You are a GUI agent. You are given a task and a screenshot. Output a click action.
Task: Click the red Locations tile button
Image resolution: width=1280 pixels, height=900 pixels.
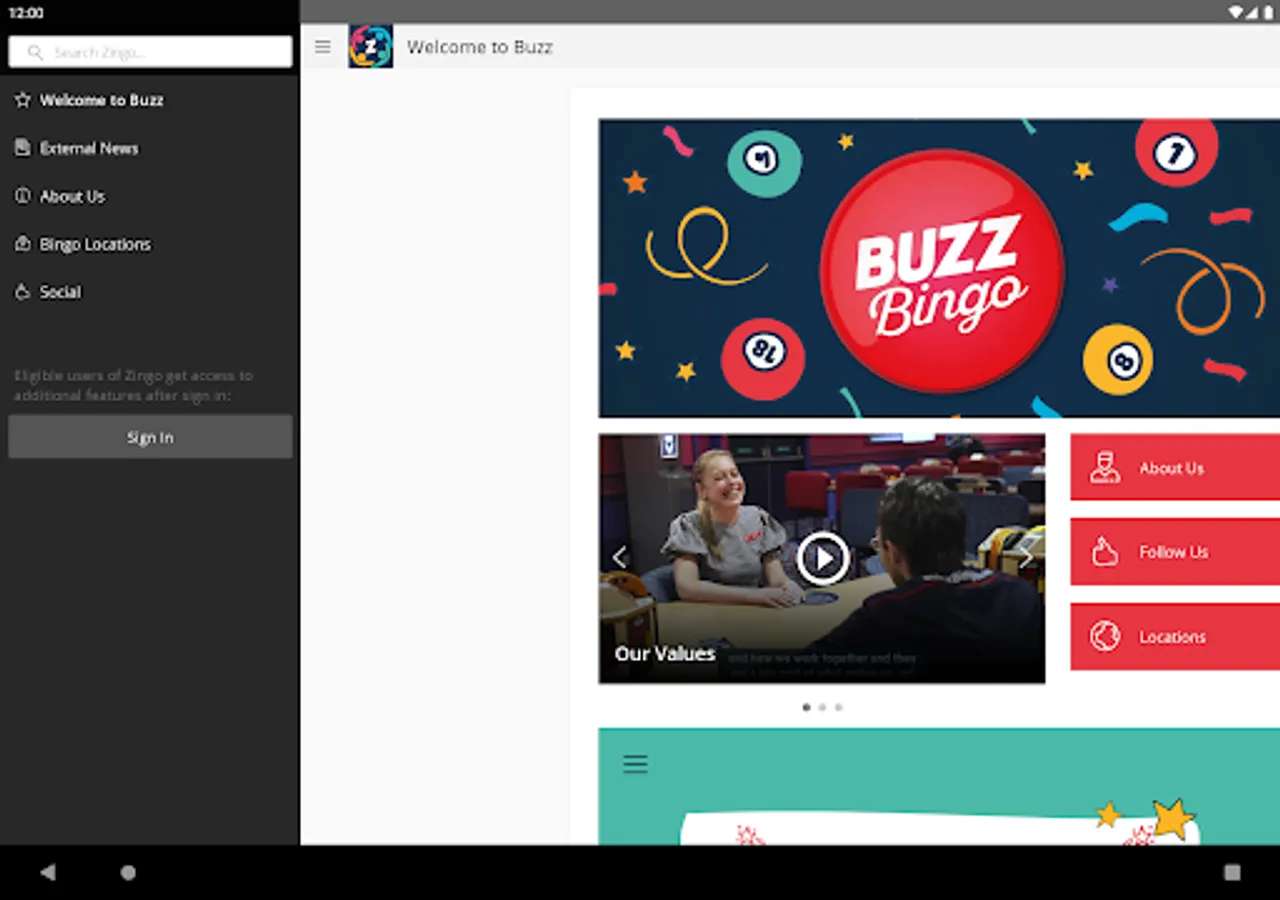pos(1175,637)
